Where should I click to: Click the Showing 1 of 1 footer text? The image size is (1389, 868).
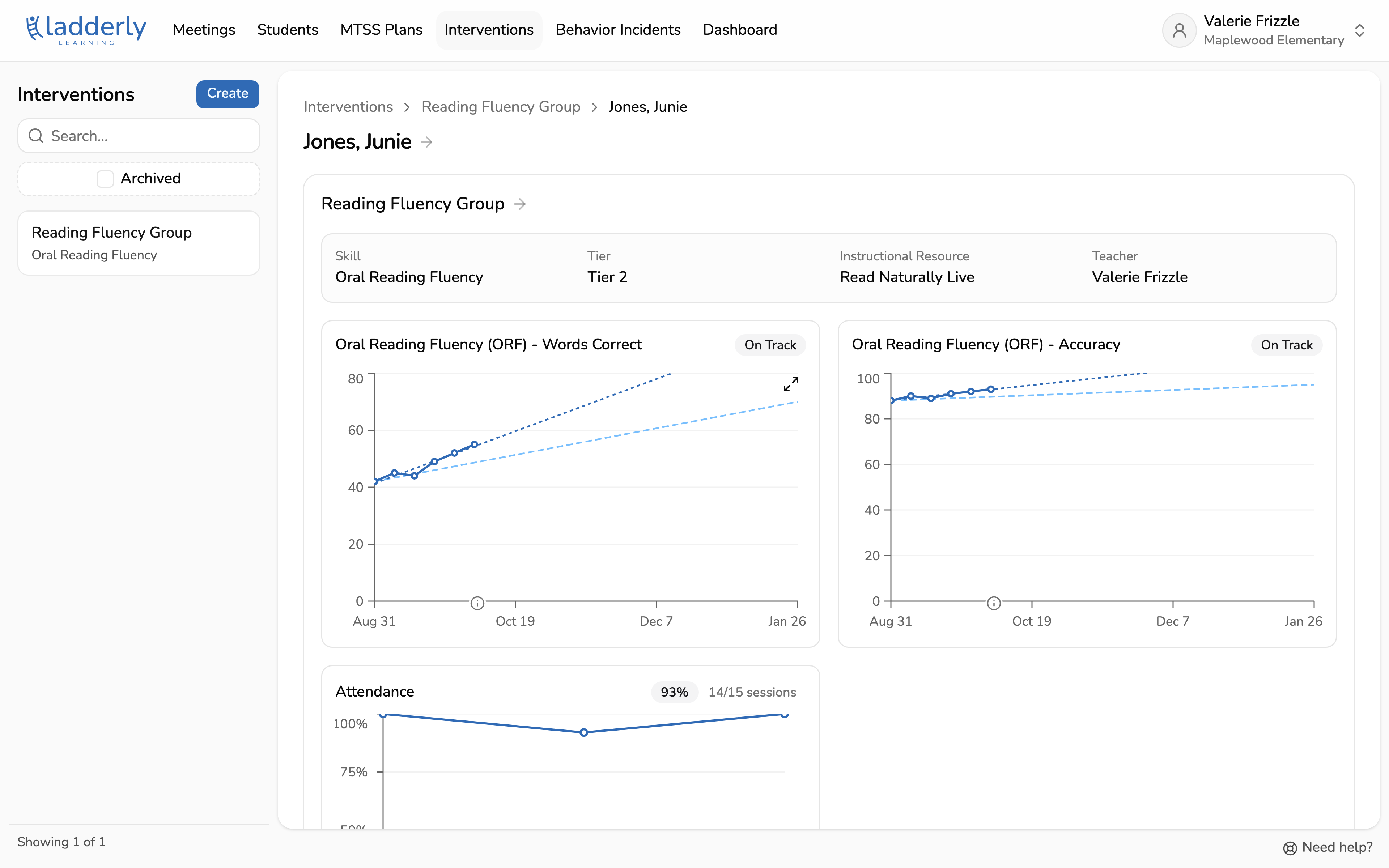pos(61,842)
